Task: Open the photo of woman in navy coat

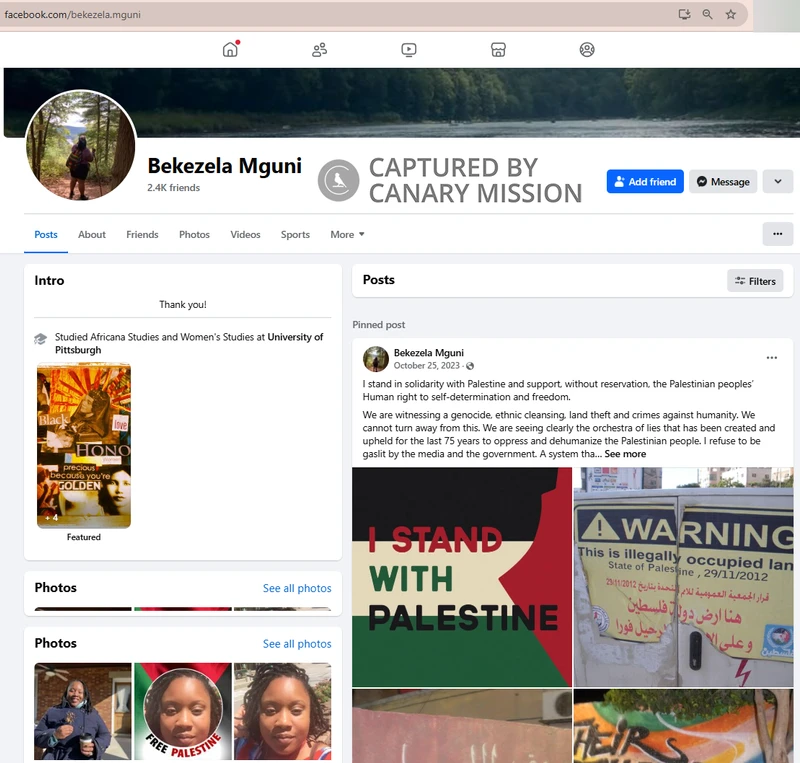Action: [83, 711]
